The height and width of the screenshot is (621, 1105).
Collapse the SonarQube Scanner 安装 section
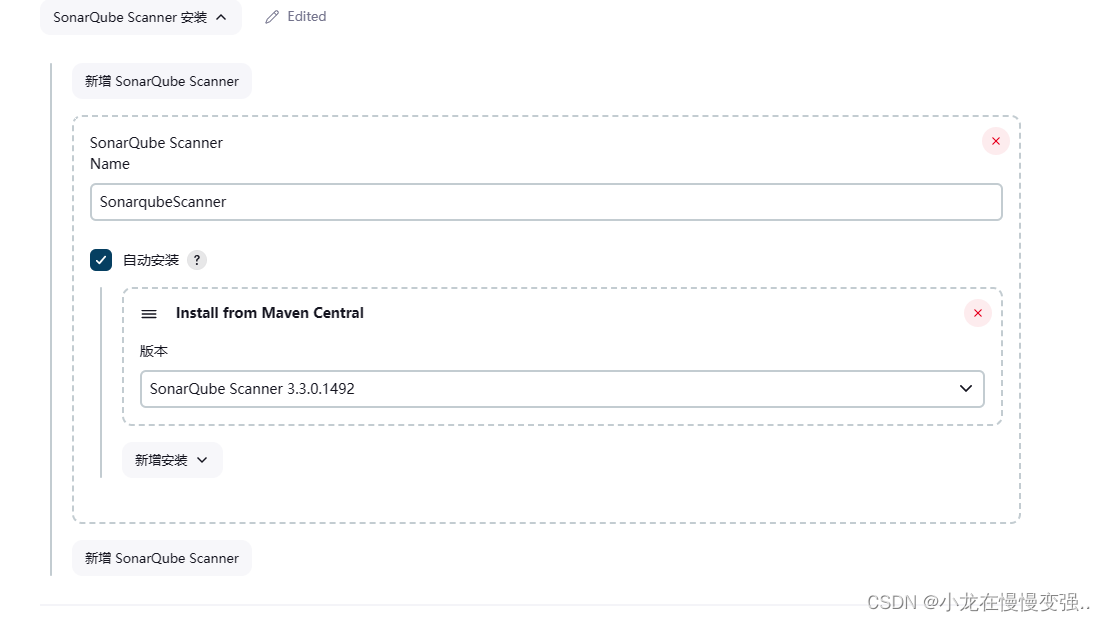click(140, 17)
